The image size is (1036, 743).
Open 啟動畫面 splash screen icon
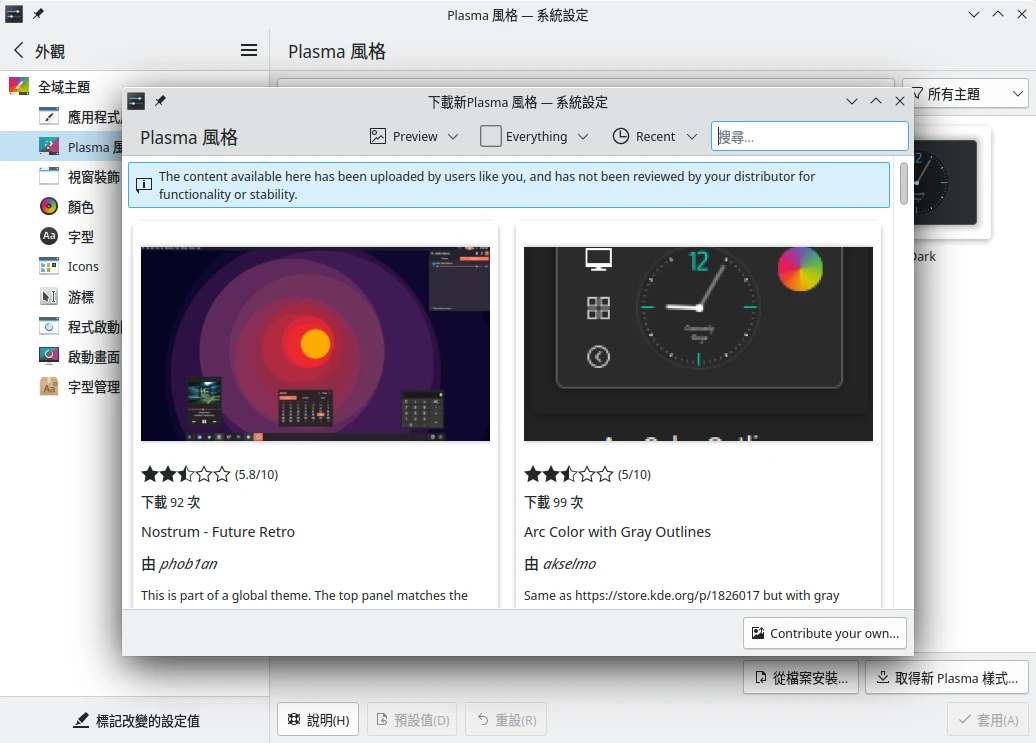point(49,357)
